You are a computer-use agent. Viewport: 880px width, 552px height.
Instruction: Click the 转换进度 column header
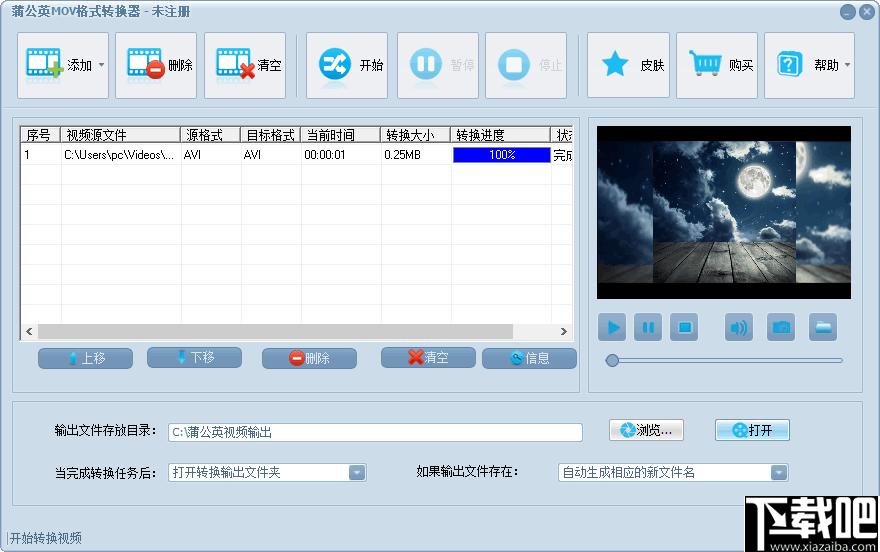click(501, 135)
